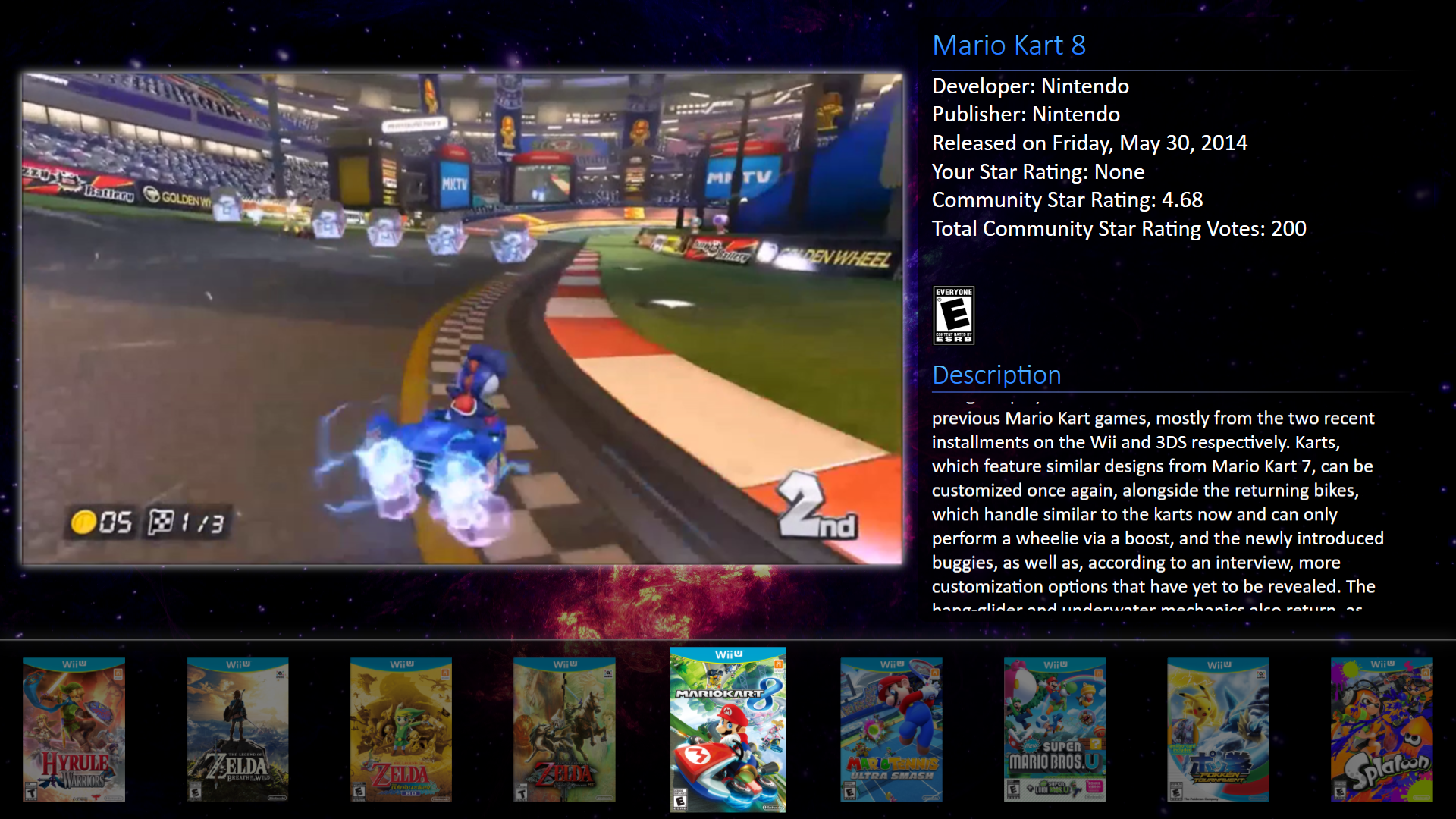Screen dimensions: 1456x819
Task: Select Mario Tennis Ultra Smash cover
Action: pyautogui.click(x=891, y=730)
